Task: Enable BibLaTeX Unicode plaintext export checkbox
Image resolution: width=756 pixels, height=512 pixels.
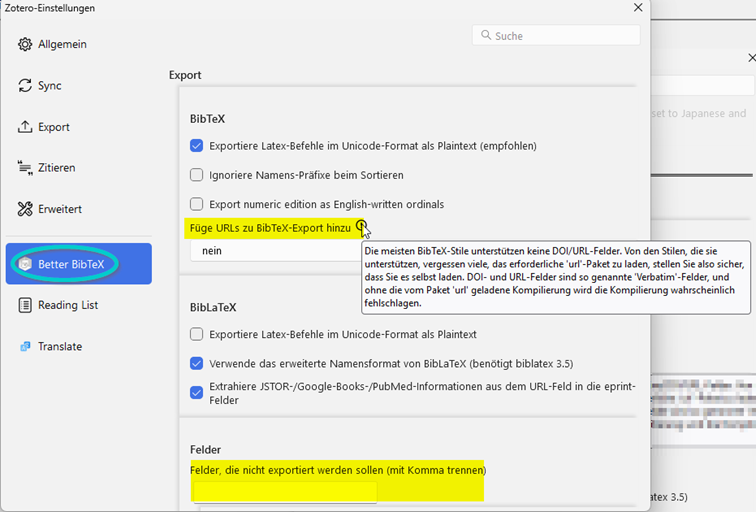Action: 196,334
